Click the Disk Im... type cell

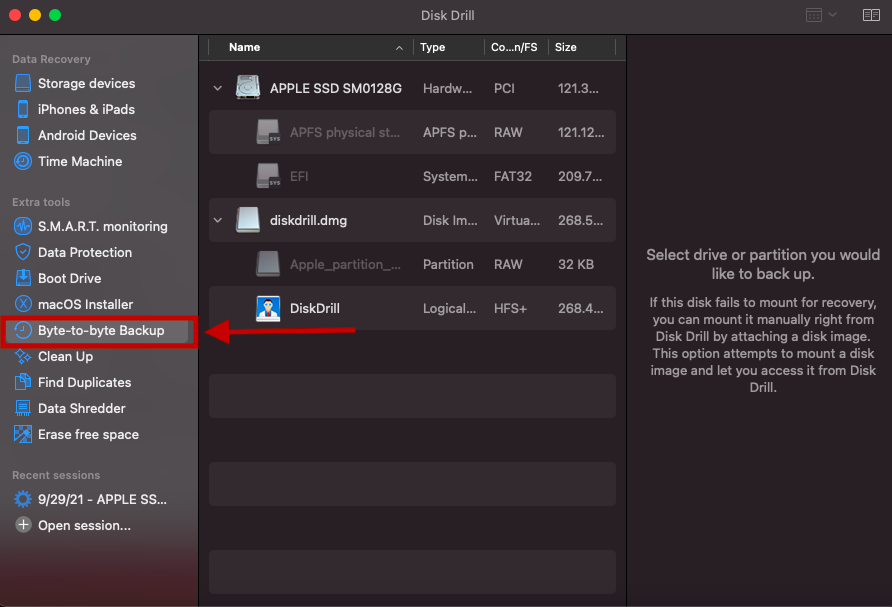[x=450, y=220]
